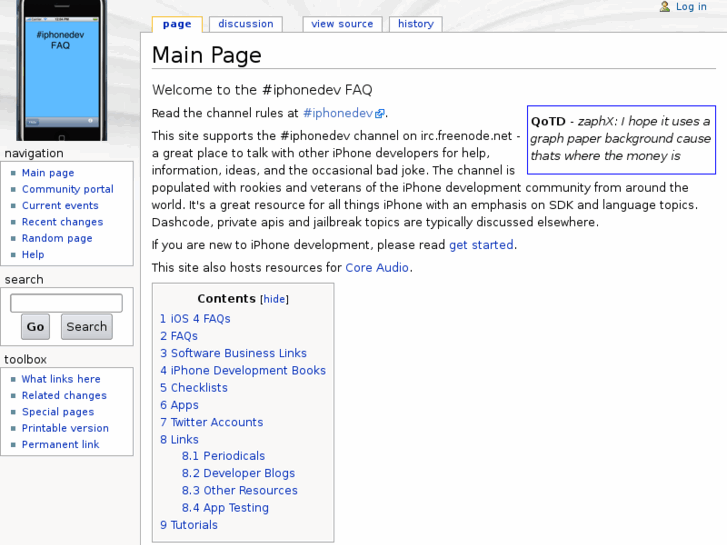Open the Core Audio resources link

[x=377, y=268]
